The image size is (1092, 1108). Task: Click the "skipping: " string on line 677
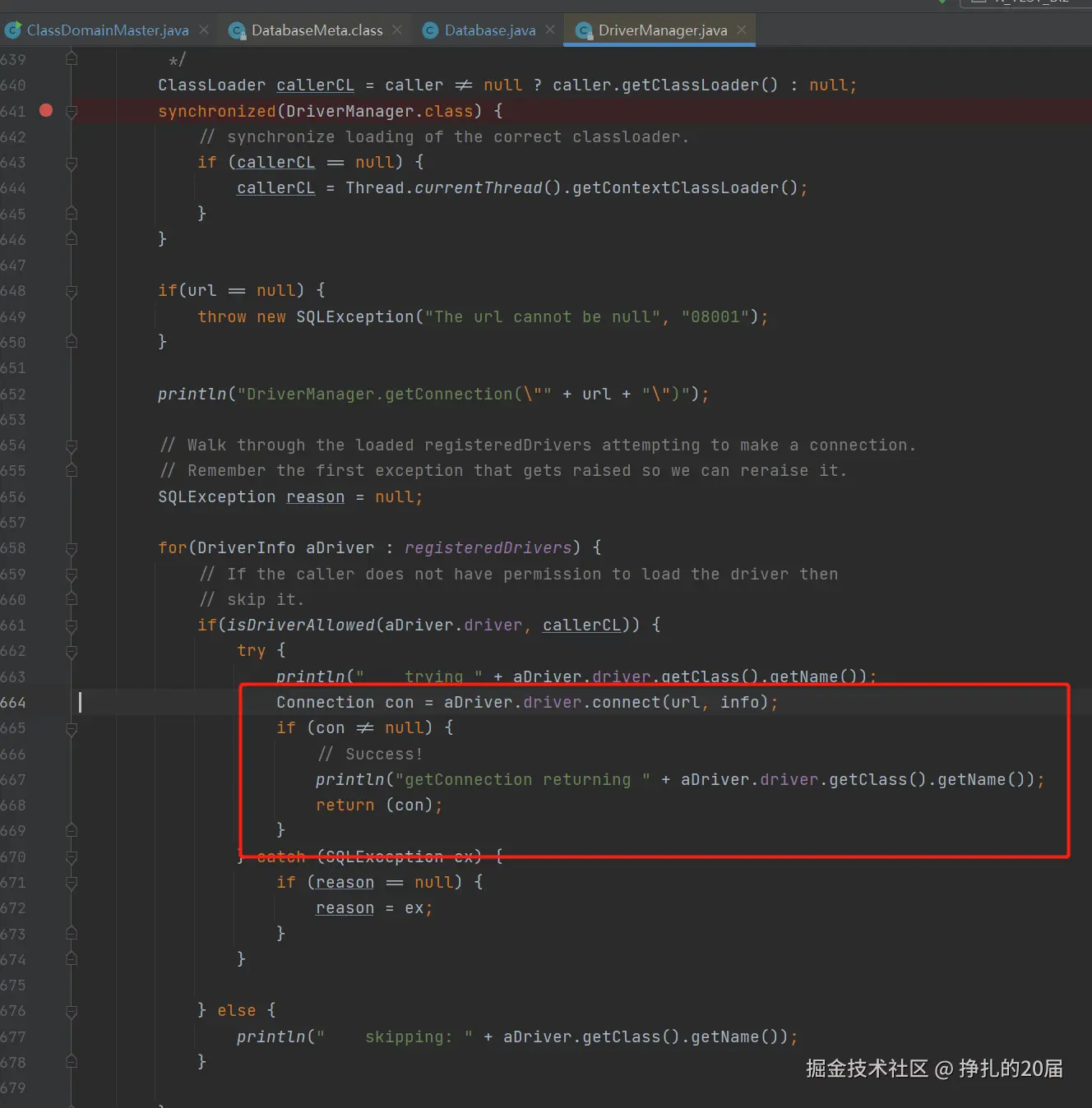395,1037
